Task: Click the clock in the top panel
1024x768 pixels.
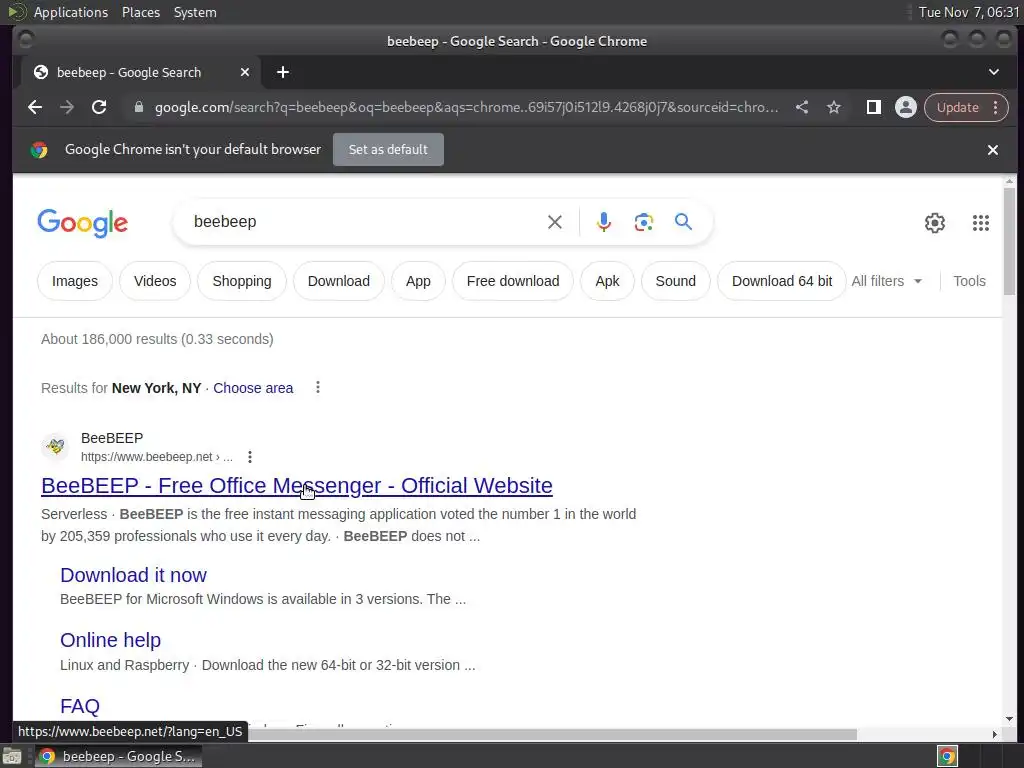Action: point(968,12)
